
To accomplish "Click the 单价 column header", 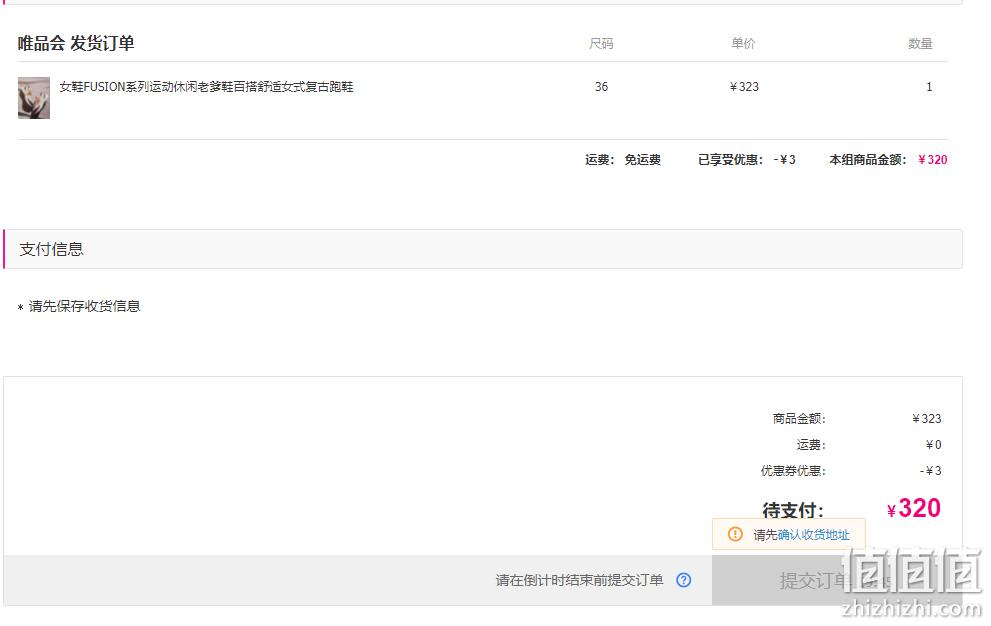I will click(x=743, y=44).
